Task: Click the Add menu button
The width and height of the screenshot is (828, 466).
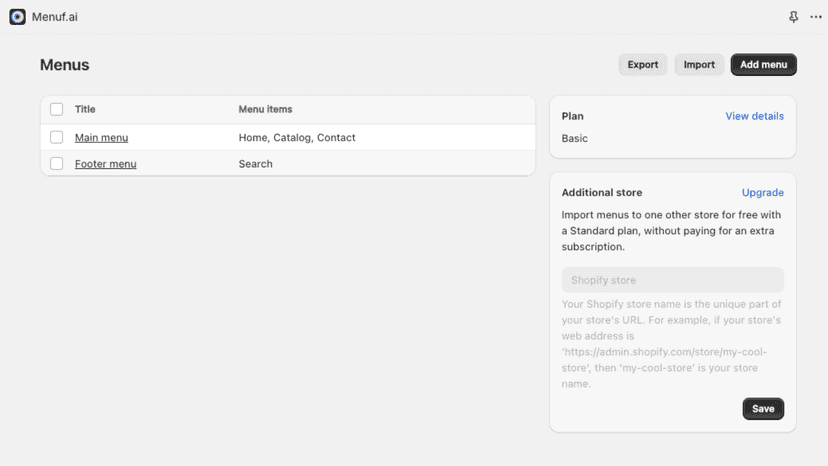Action: pos(764,64)
